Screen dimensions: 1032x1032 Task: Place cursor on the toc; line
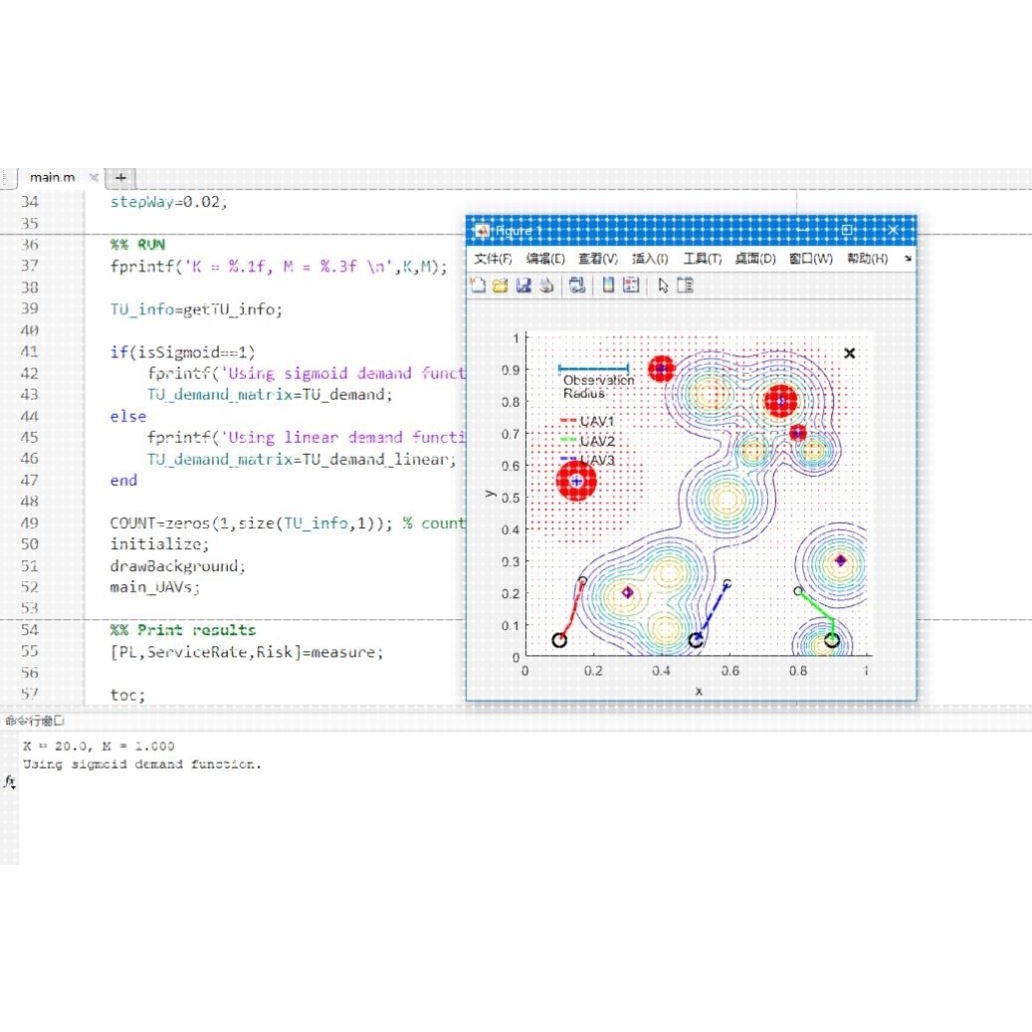coord(128,694)
